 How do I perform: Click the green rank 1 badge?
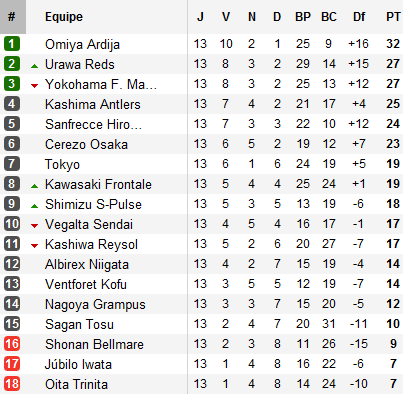12,44
